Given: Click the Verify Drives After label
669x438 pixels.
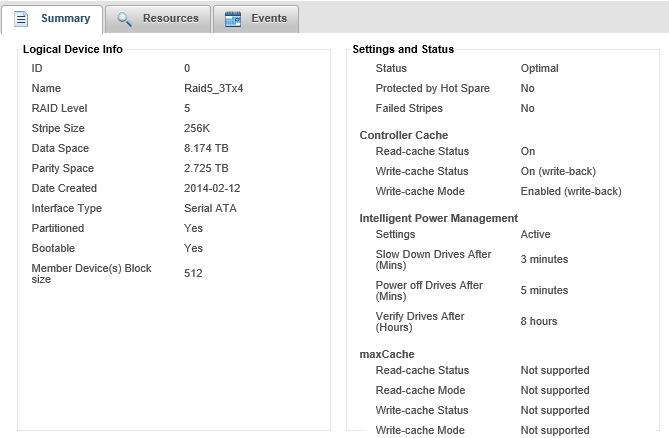Looking at the screenshot, I should pyautogui.click(x=420, y=322).
